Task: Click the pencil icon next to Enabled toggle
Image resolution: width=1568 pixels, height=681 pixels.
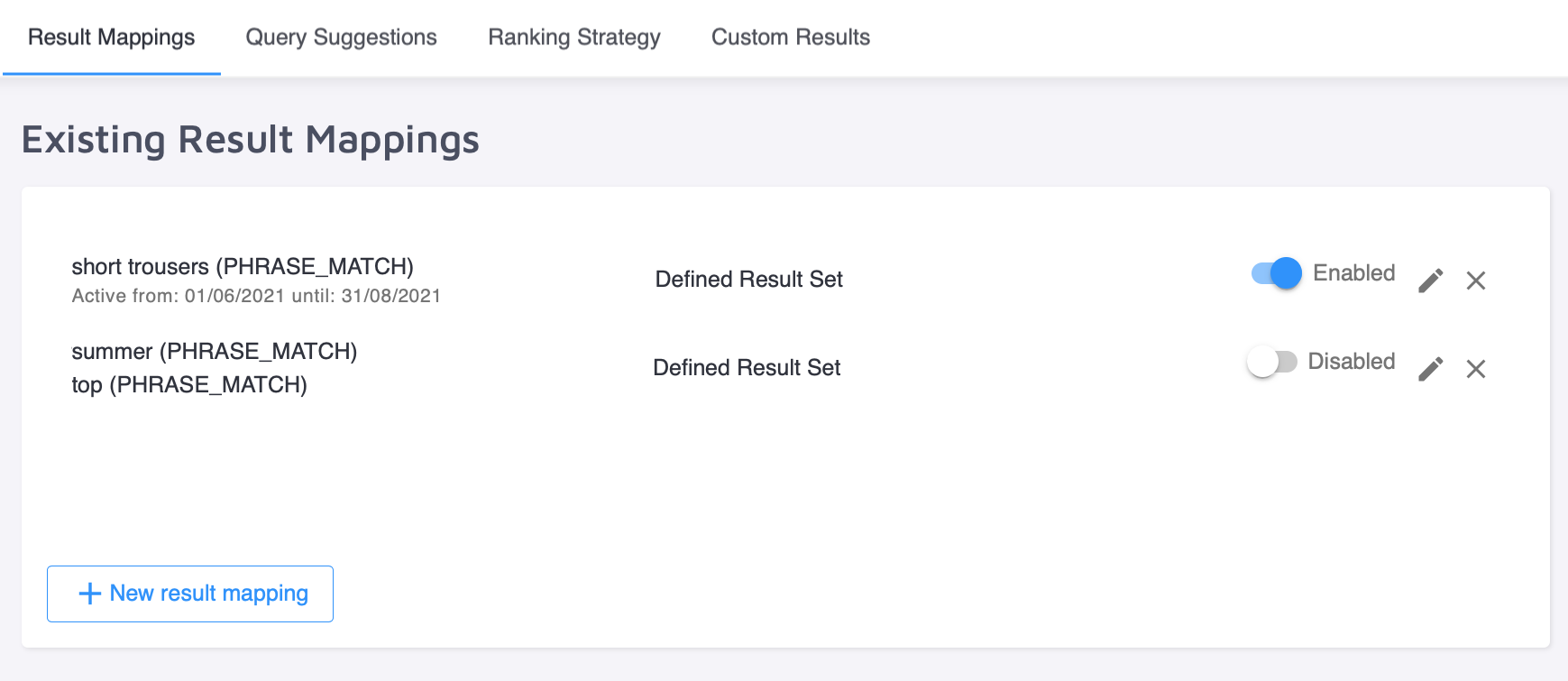Action: pos(1430,281)
